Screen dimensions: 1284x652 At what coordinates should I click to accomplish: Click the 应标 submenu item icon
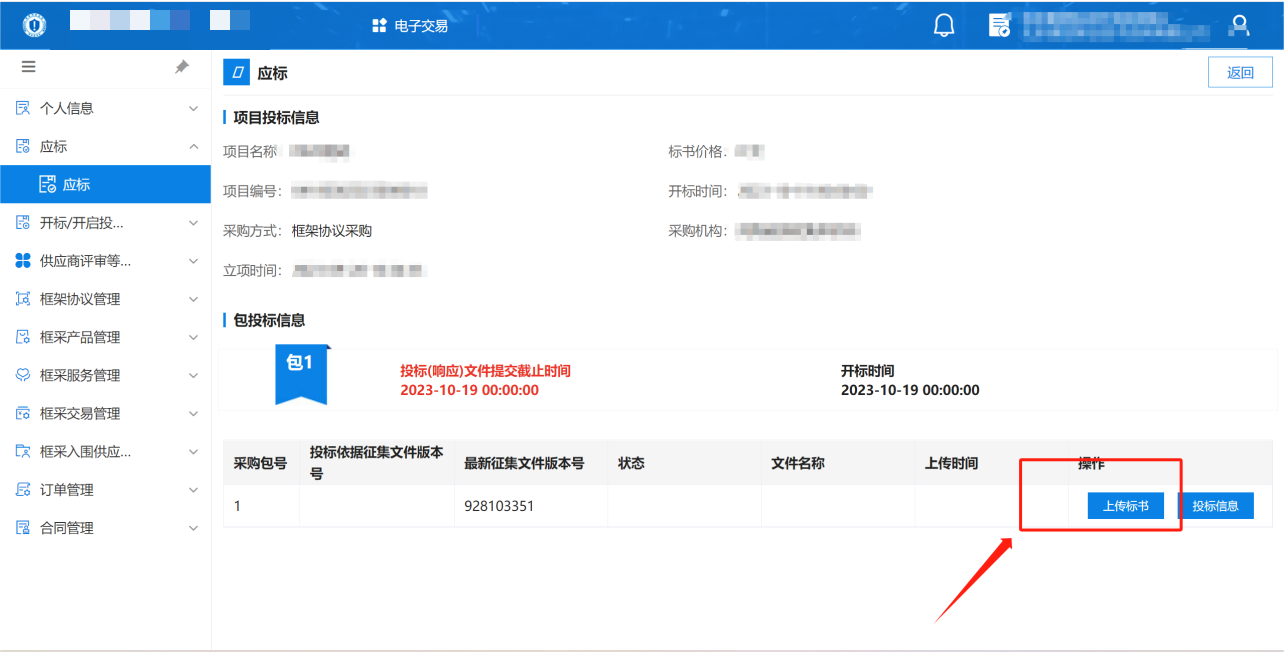click(x=46, y=184)
